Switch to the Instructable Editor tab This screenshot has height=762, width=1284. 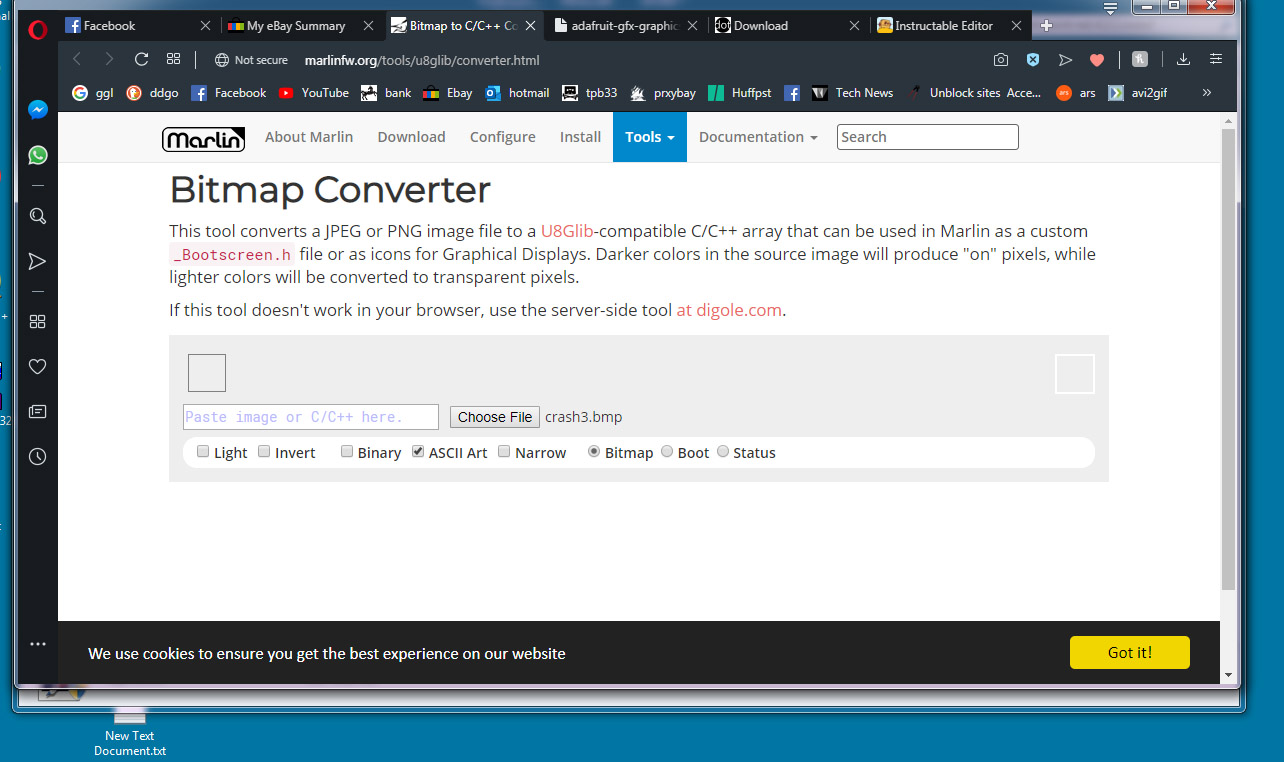pyautogui.click(x=952, y=26)
